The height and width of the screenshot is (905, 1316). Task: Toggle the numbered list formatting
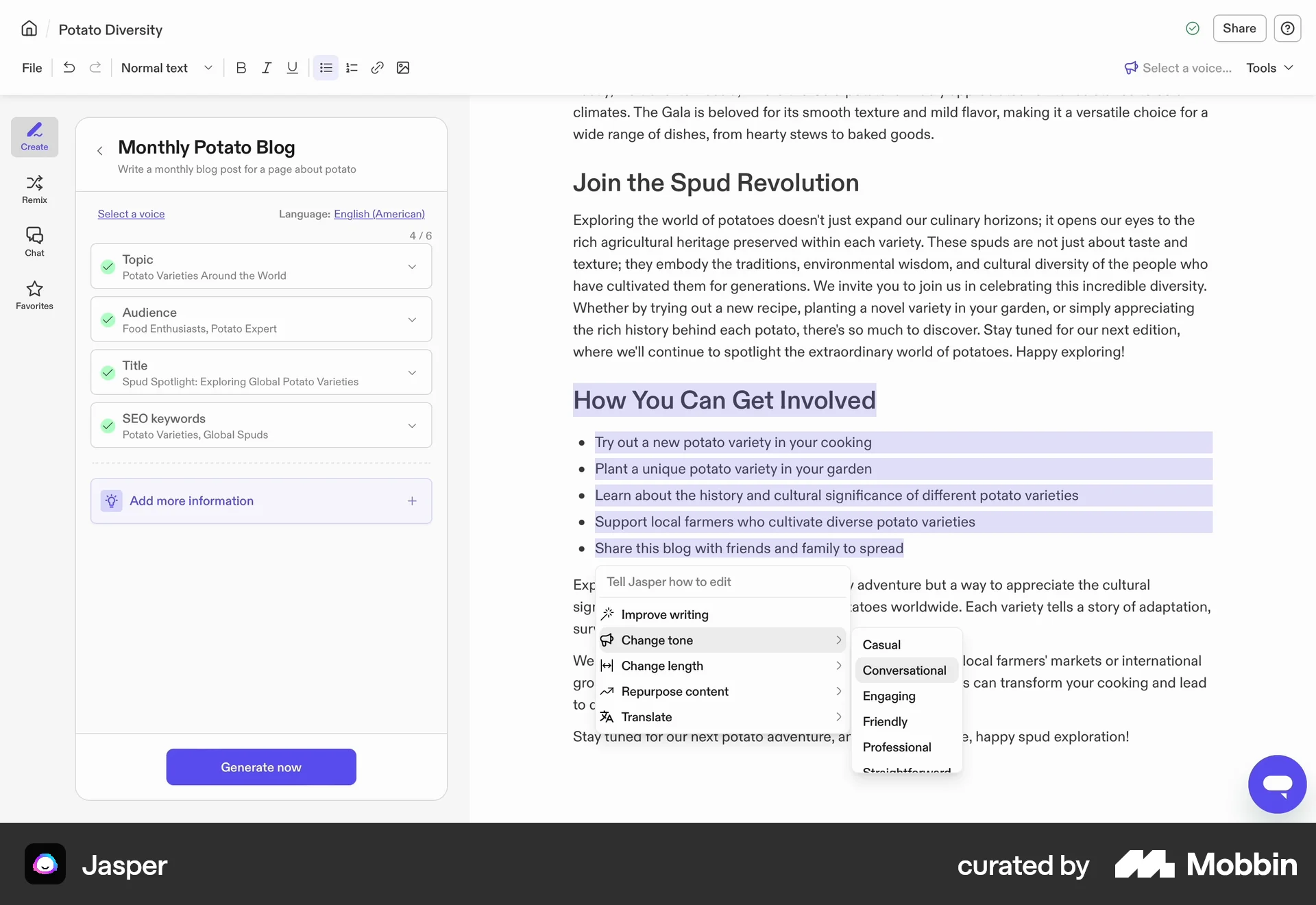[352, 68]
